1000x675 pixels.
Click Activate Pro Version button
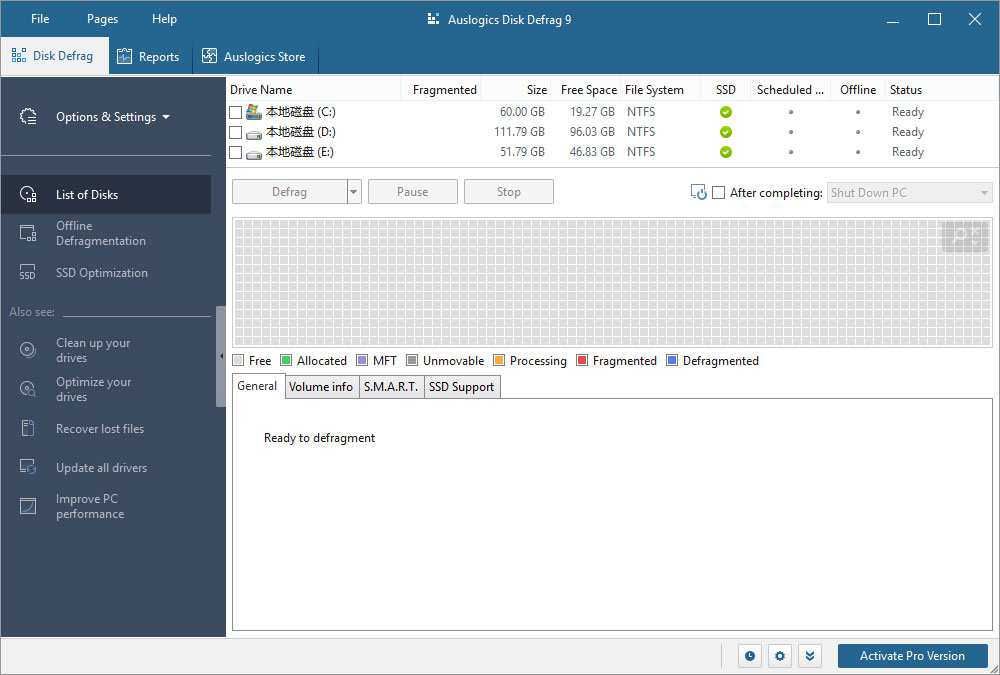pyautogui.click(x=912, y=656)
